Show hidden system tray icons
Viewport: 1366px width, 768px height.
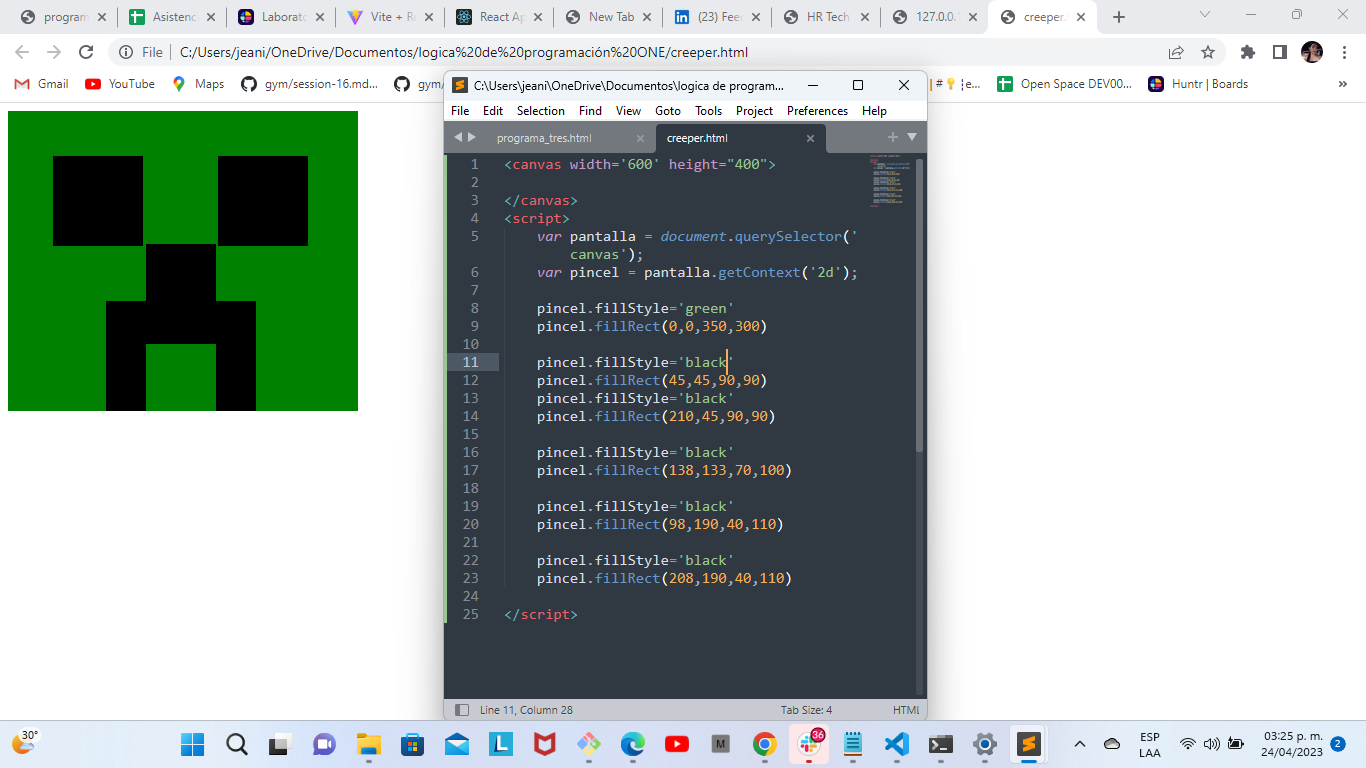click(x=1079, y=744)
